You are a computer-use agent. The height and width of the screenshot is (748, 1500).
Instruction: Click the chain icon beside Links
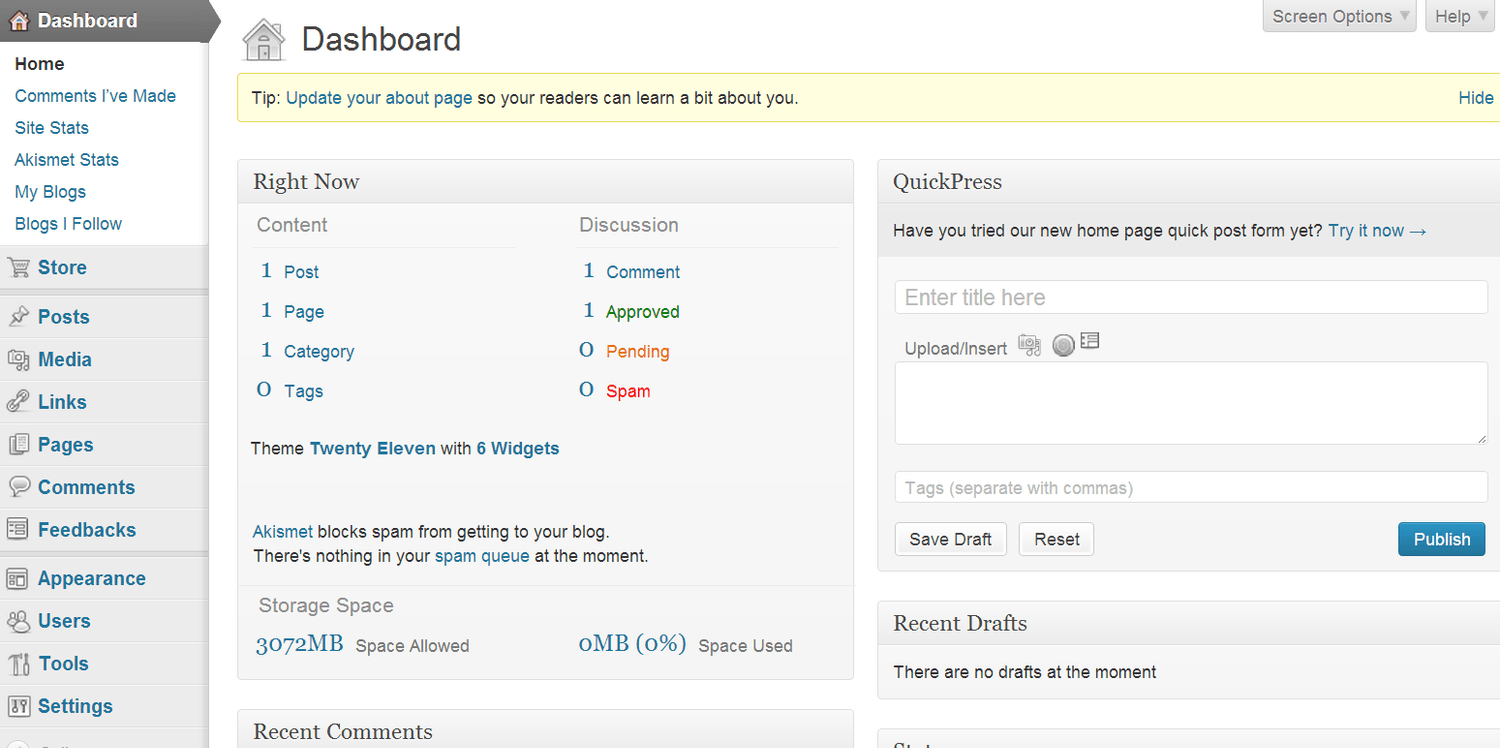click(18, 402)
